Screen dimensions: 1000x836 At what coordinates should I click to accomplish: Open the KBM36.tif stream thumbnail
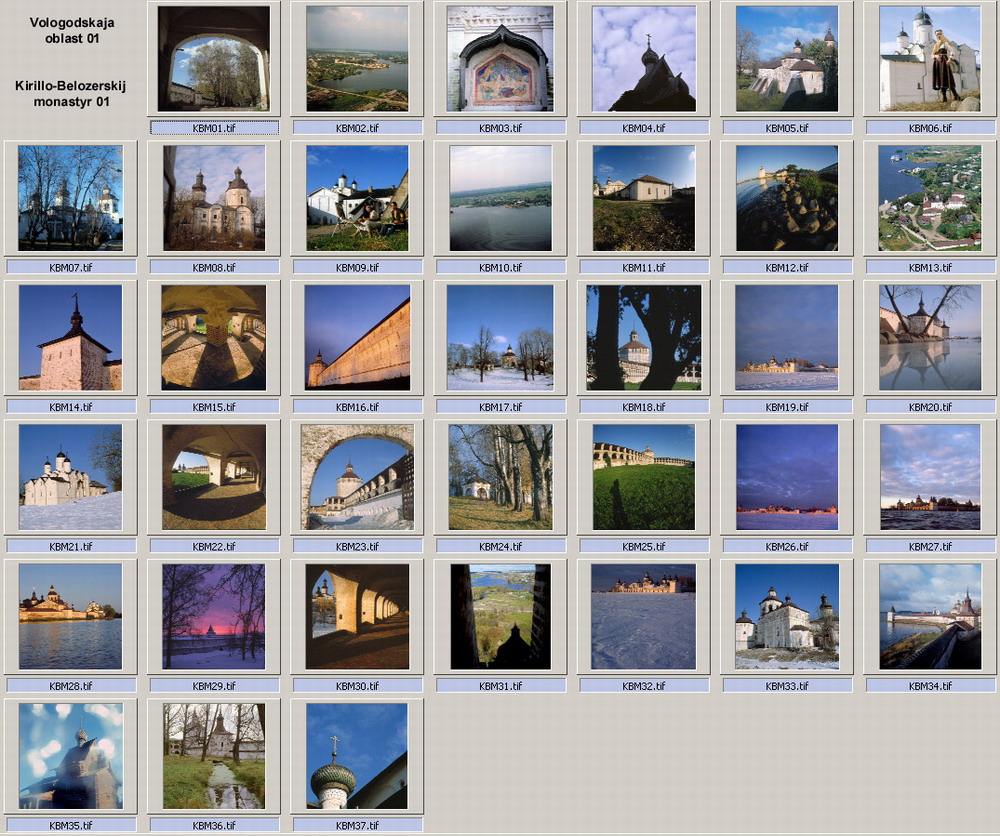pos(214,756)
